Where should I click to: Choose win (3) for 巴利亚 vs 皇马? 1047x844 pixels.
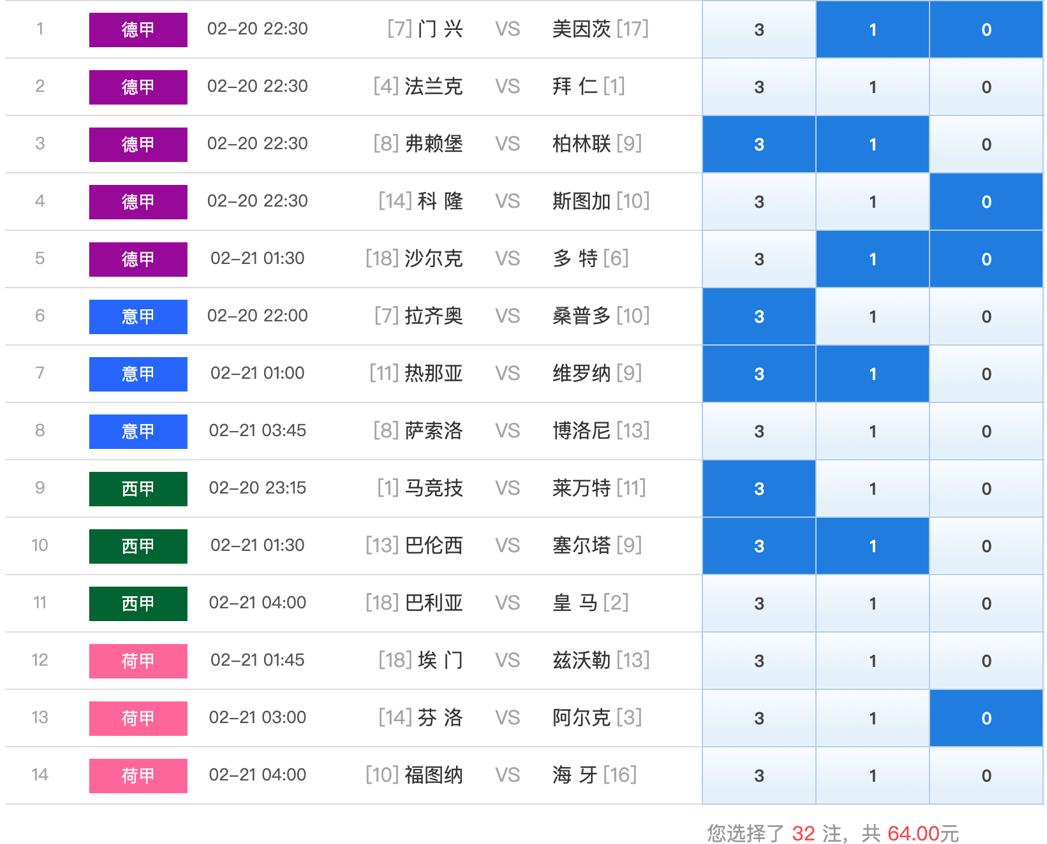(759, 604)
